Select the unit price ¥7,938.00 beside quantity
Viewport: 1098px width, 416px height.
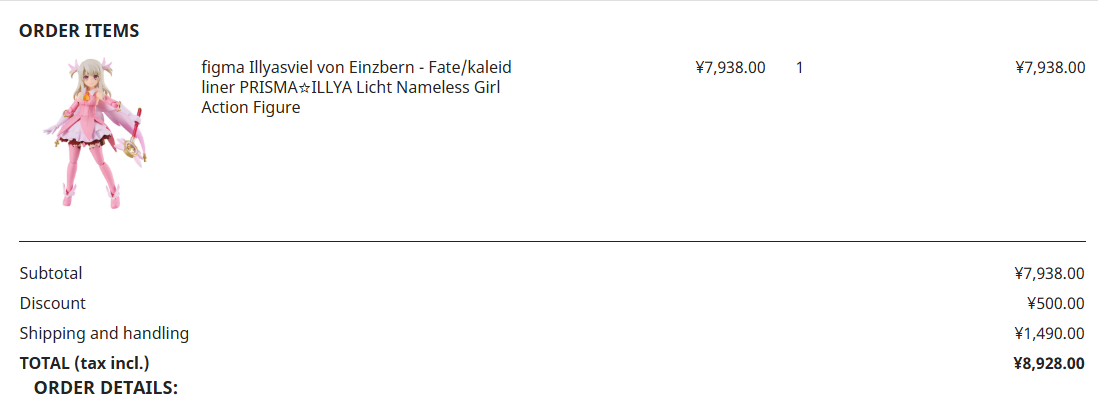730,68
